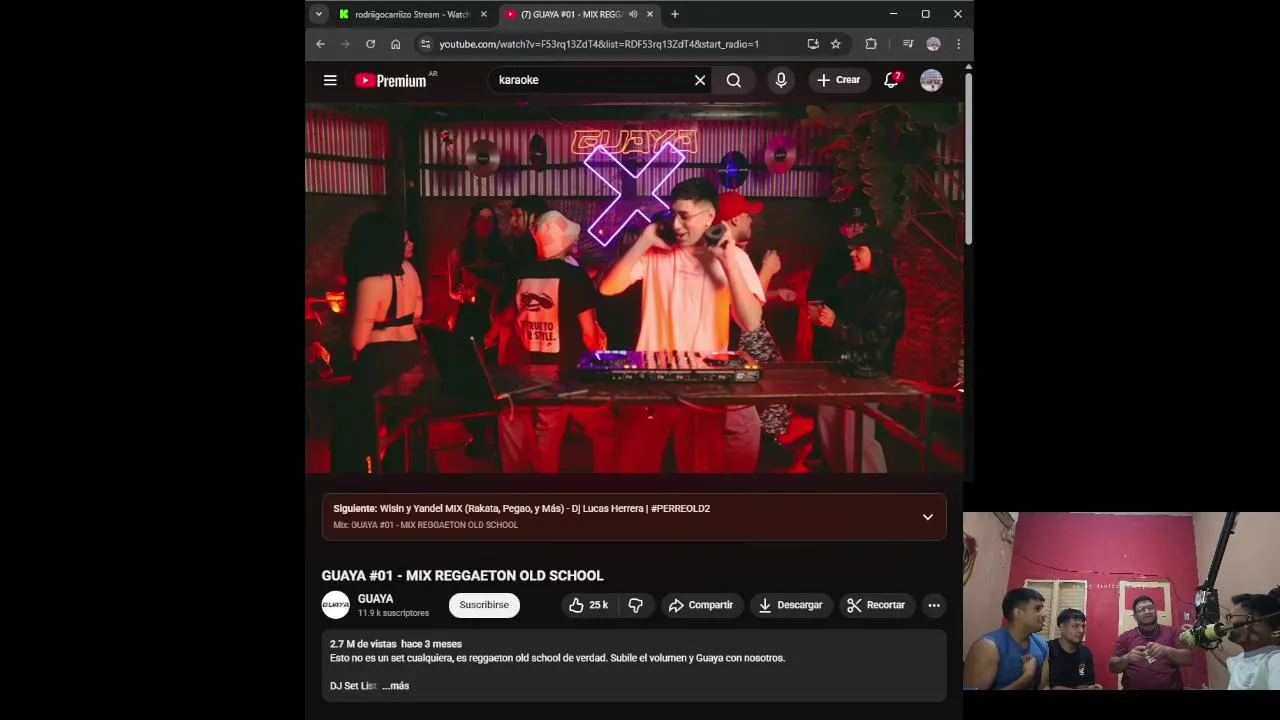This screenshot has width=1280, height=720.
Task: Open a new browser tab
Action: (675, 14)
